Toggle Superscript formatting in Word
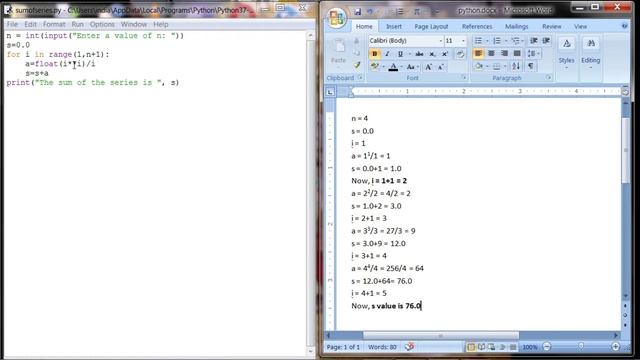640x360 pixels. pyautogui.click(x=444, y=54)
